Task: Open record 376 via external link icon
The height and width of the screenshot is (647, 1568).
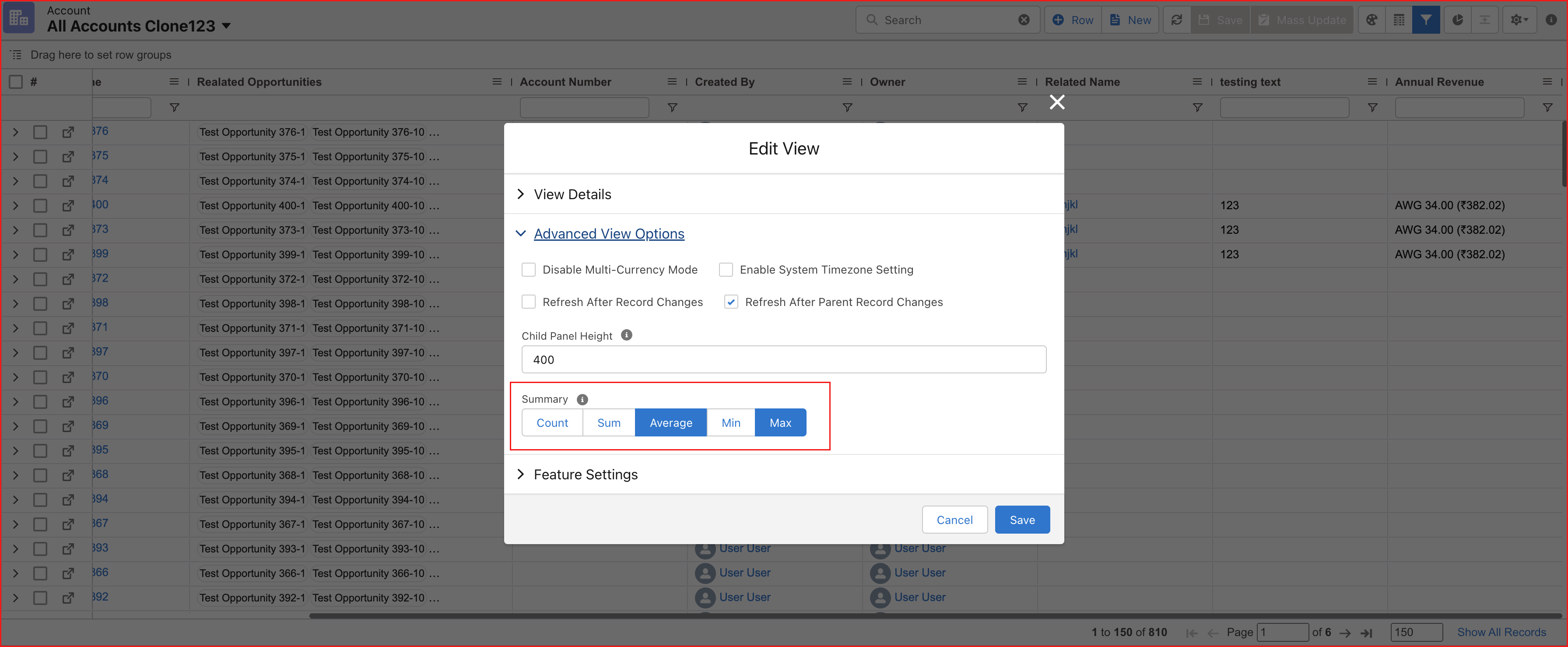Action: [x=68, y=131]
